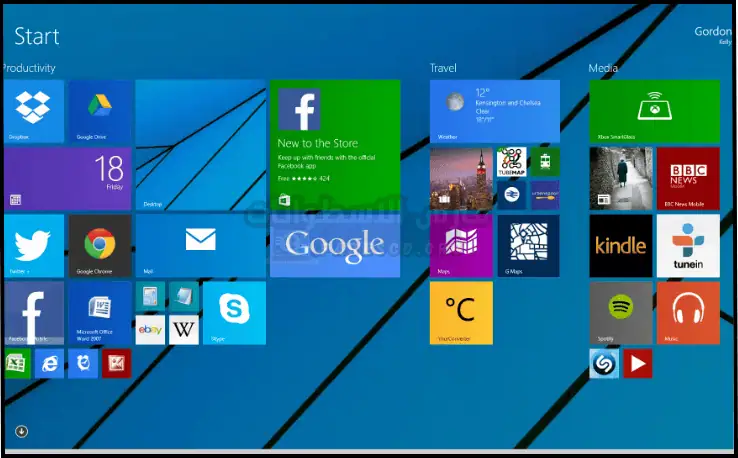Launch Google Drive from Start

click(x=99, y=111)
